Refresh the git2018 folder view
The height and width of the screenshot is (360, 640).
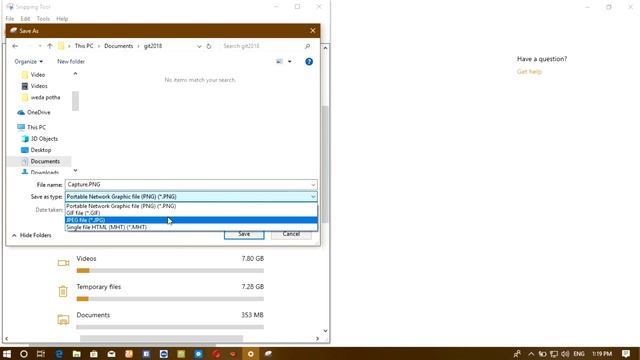(209, 46)
